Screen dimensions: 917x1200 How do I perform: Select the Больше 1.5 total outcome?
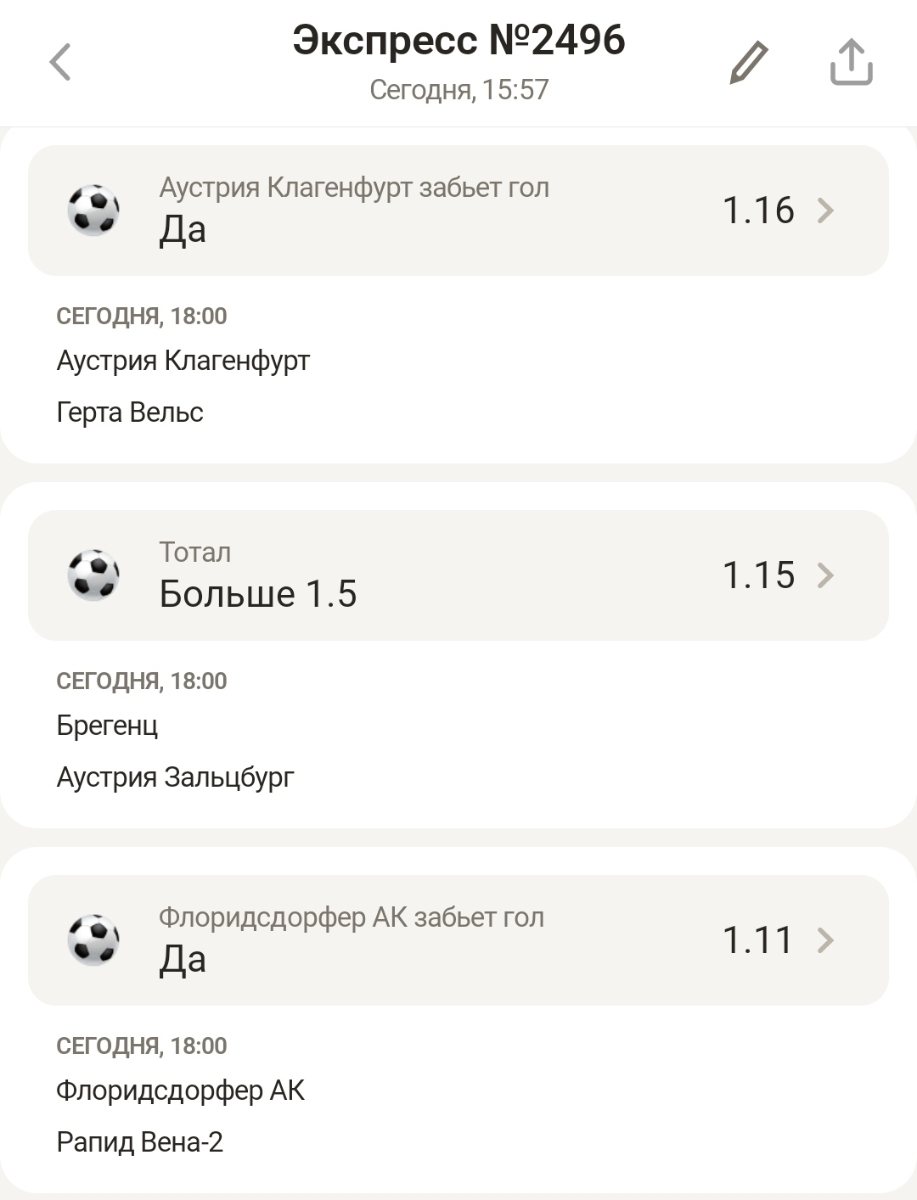[258, 594]
